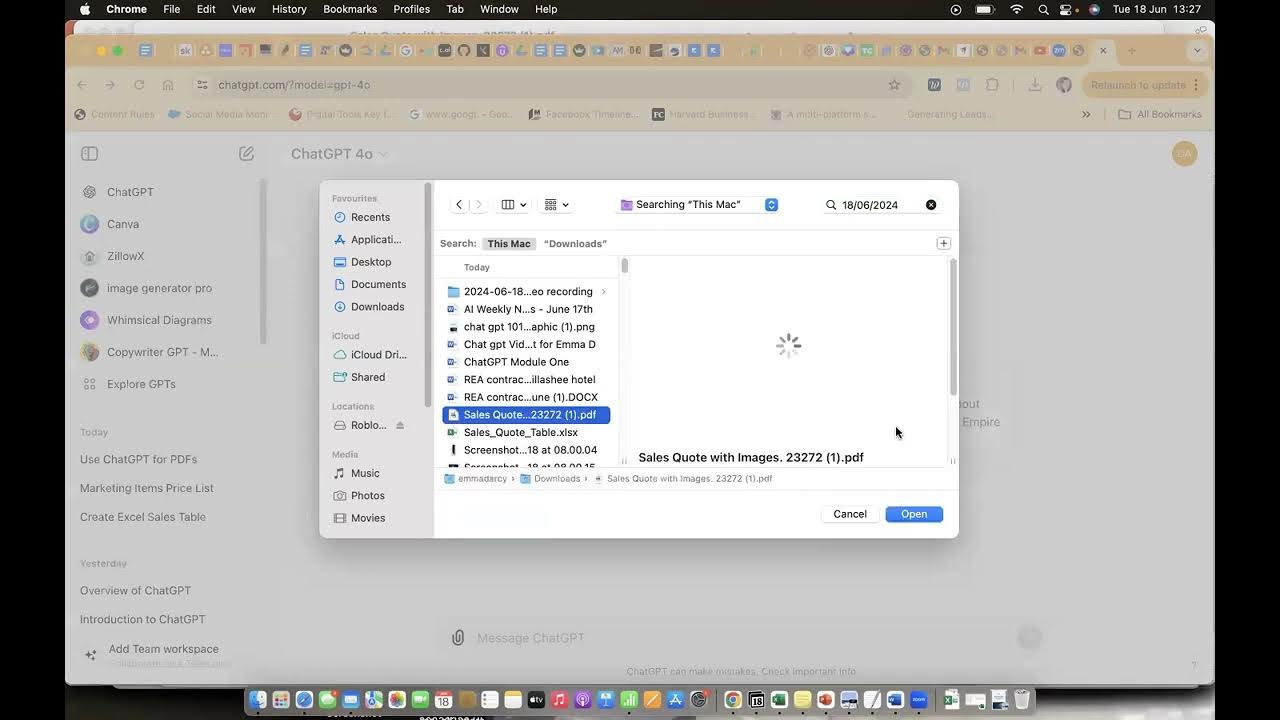1280x720 pixels.
Task: Select Desktop in Favourites sidebar
Action: pyautogui.click(x=371, y=262)
